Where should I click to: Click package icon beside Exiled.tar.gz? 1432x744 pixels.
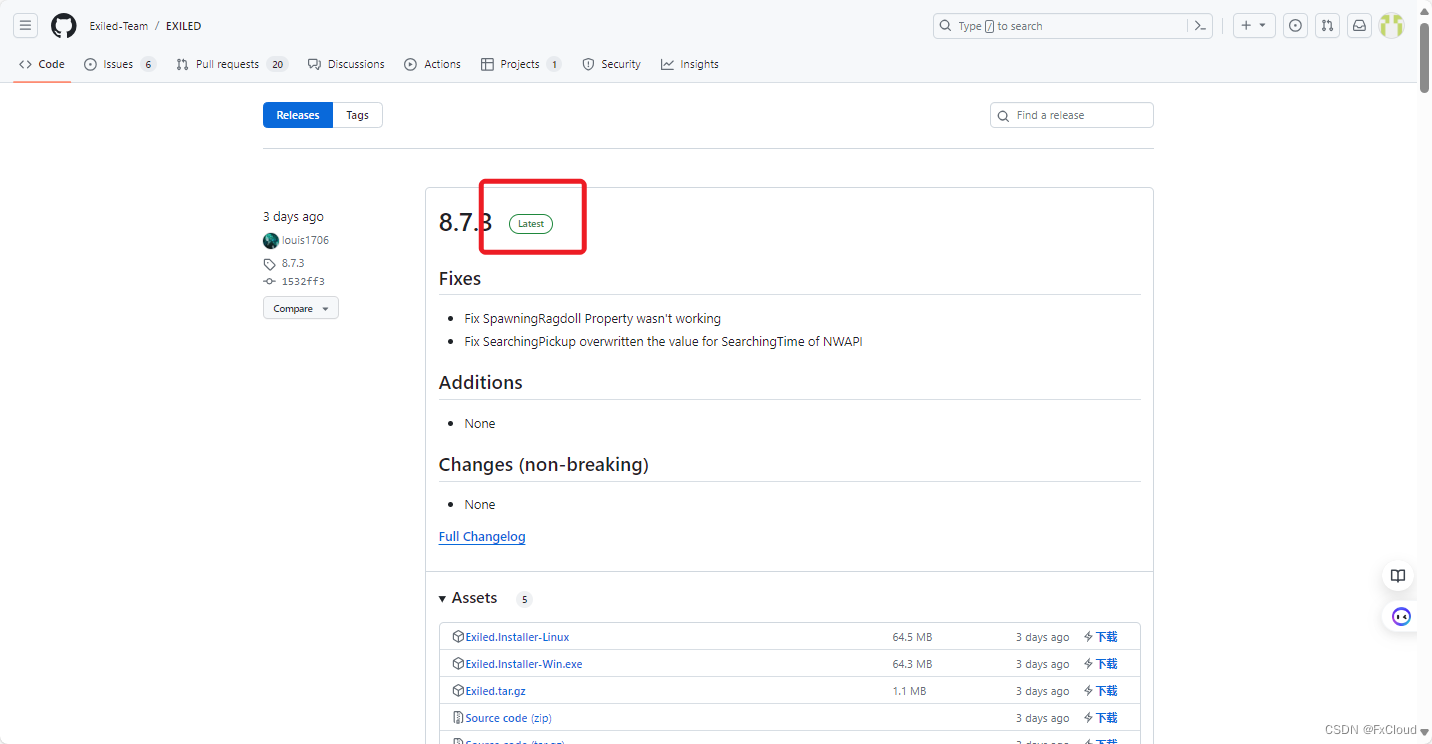(458, 690)
